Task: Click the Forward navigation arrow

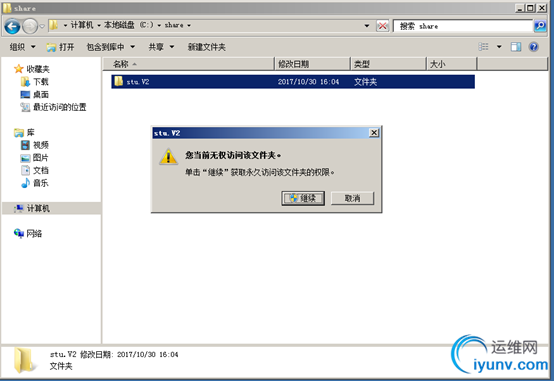Action: pos(30,26)
